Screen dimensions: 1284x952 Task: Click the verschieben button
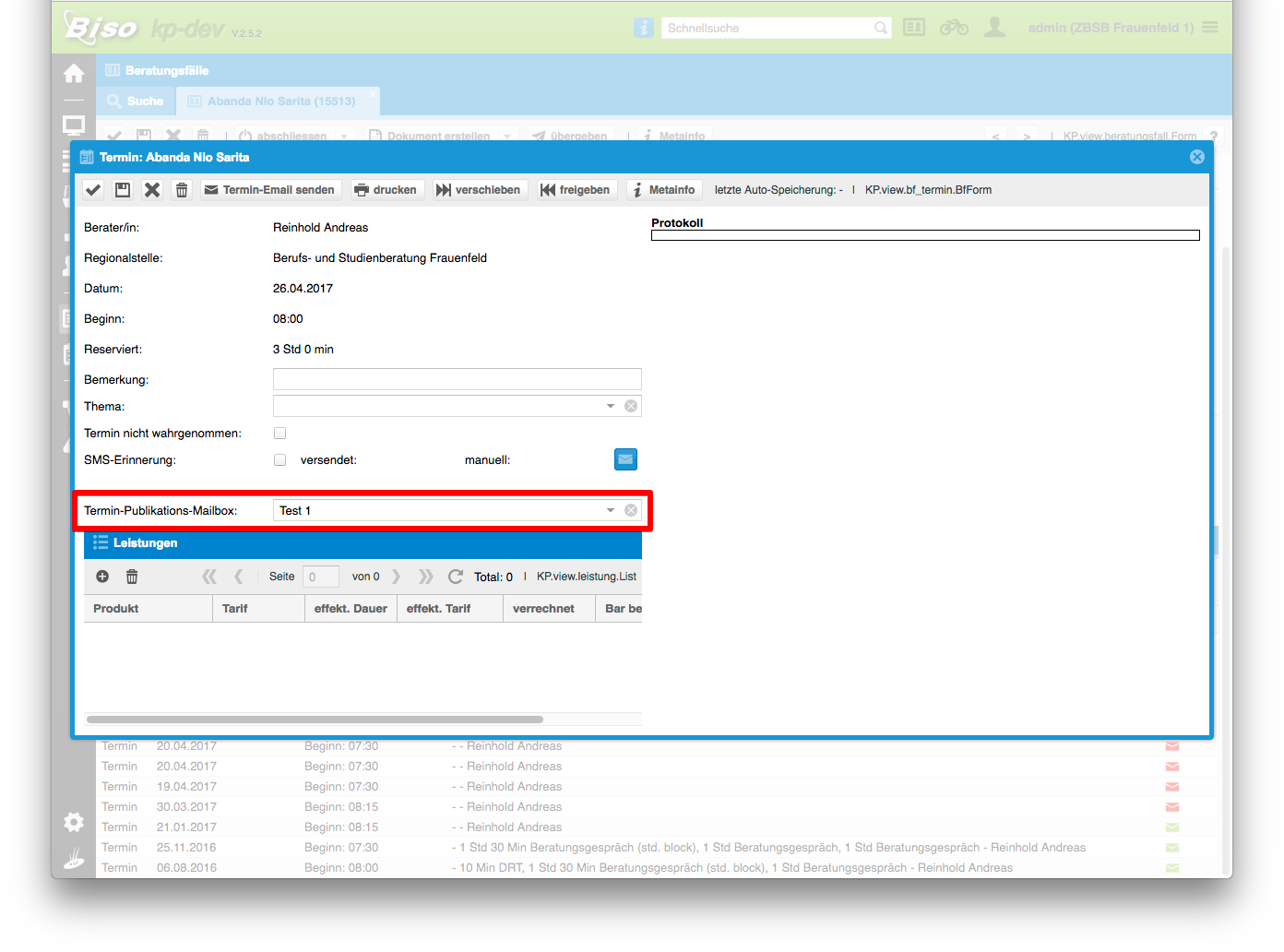tap(480, 190)
